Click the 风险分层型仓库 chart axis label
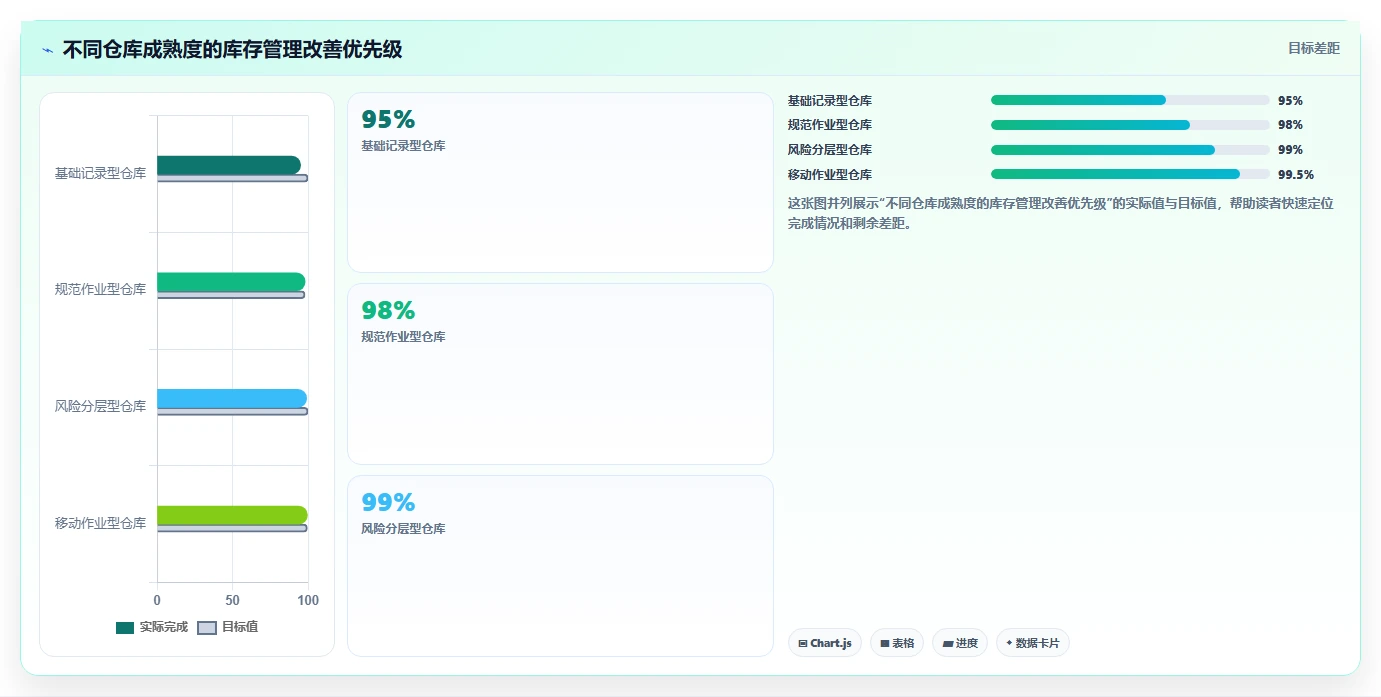Viewport: 1381px width, 697px height. click(x=100, y=407)
